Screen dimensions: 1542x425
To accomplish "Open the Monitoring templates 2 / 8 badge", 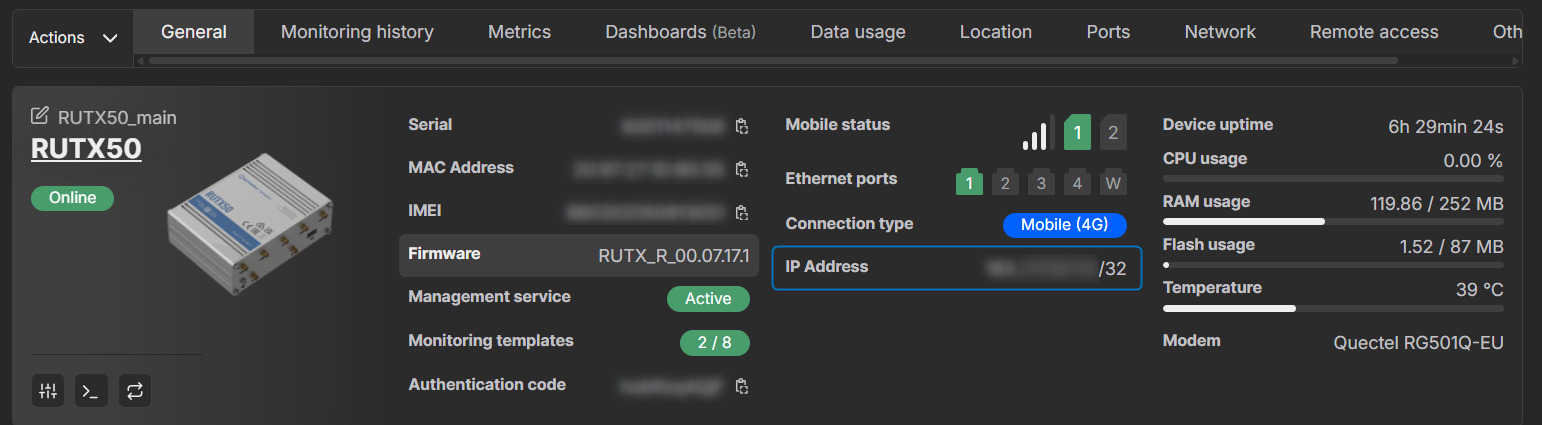I will [x=714, y=343].
